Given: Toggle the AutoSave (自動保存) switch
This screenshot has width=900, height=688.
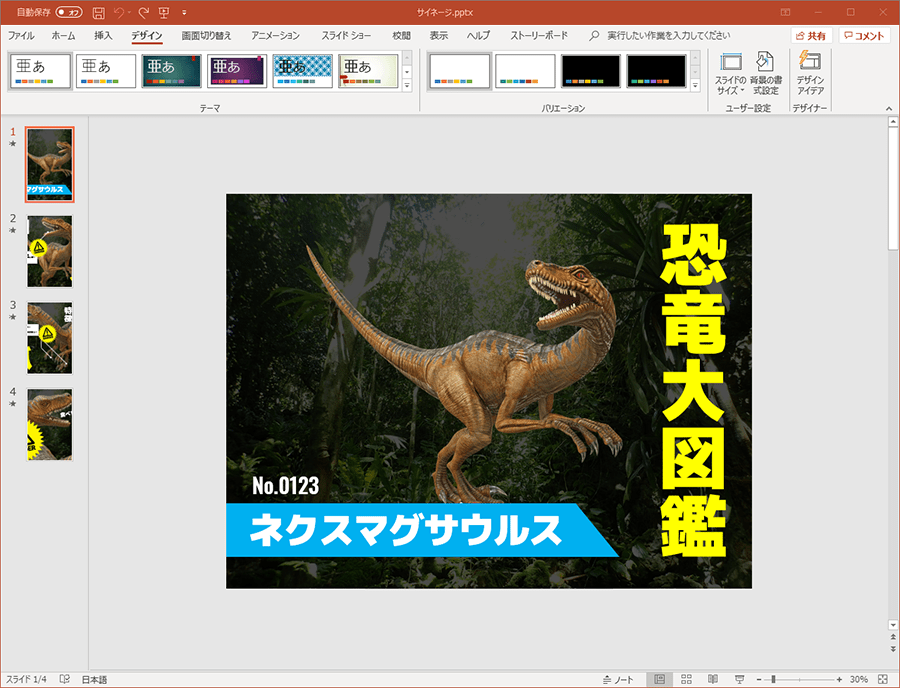Looking at the screenshot, I should 69,12.
